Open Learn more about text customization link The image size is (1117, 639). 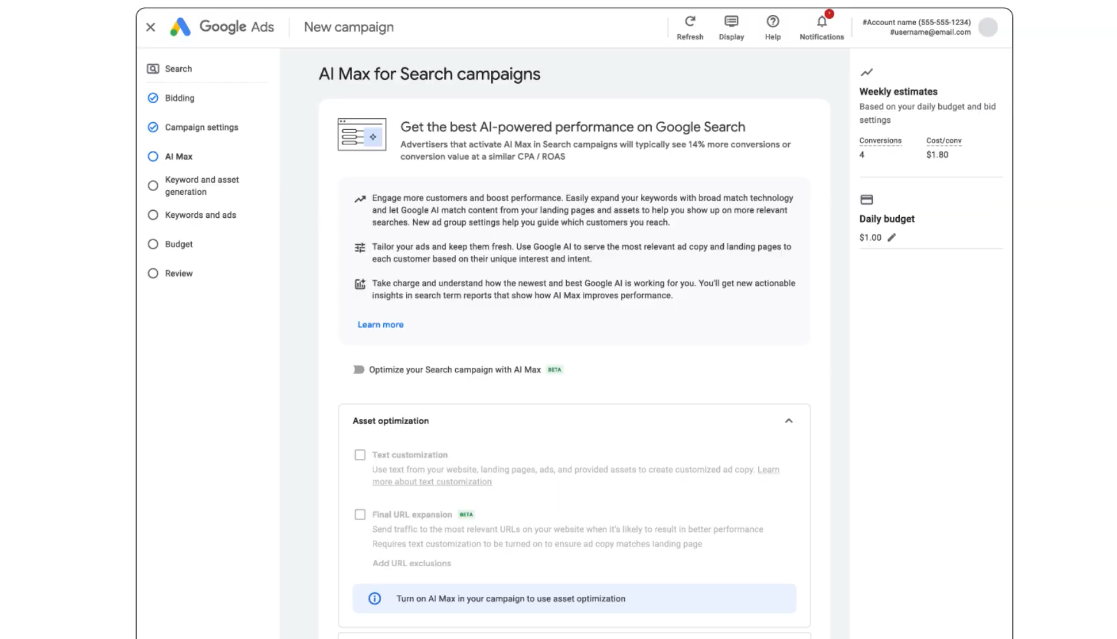(432, 482)
